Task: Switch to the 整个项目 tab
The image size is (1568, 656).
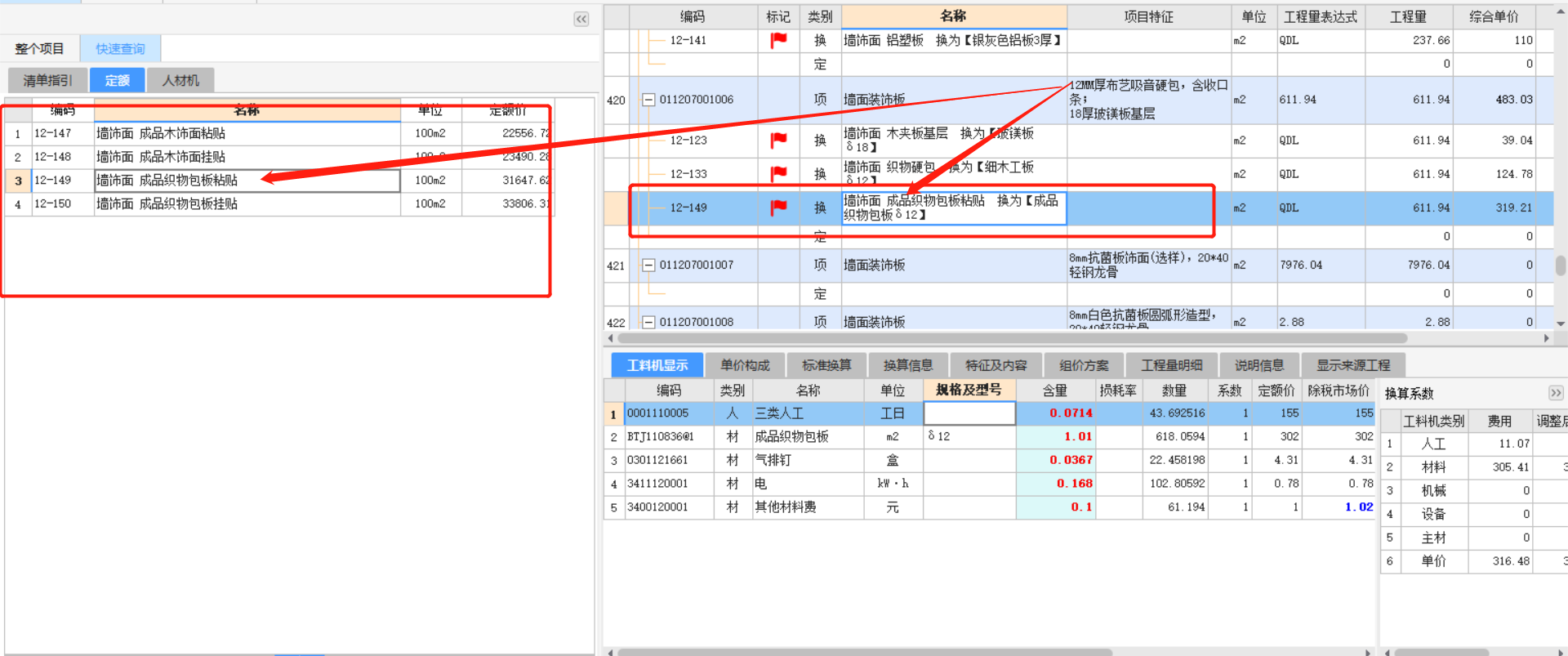Action: (x=39, y=49)
